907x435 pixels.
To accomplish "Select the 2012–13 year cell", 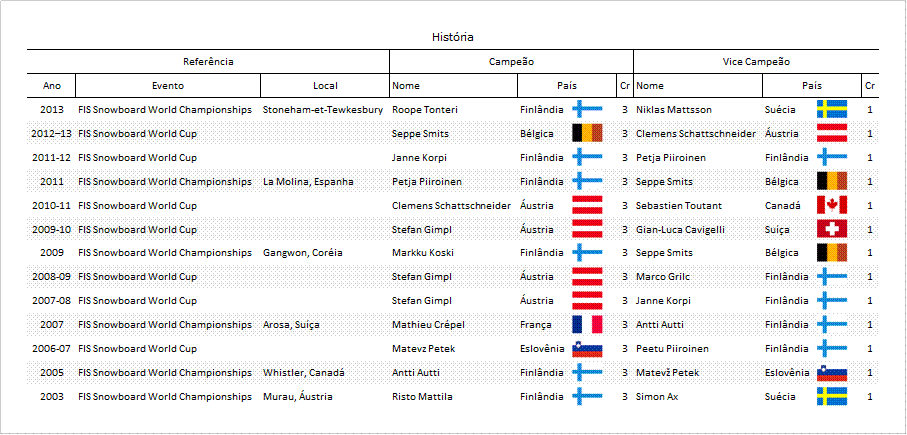I will 51,134.
